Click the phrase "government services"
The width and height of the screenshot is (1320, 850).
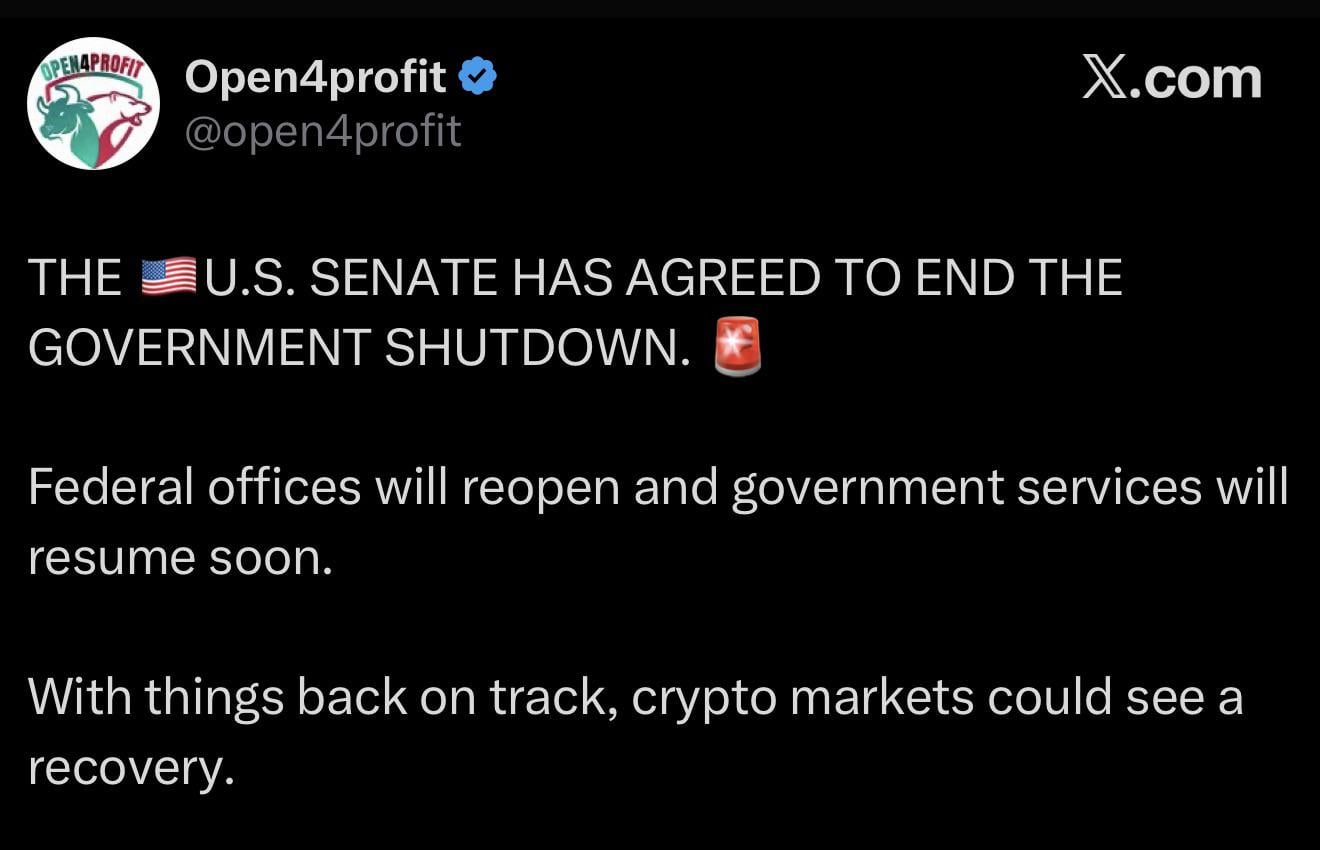[966, 487]
